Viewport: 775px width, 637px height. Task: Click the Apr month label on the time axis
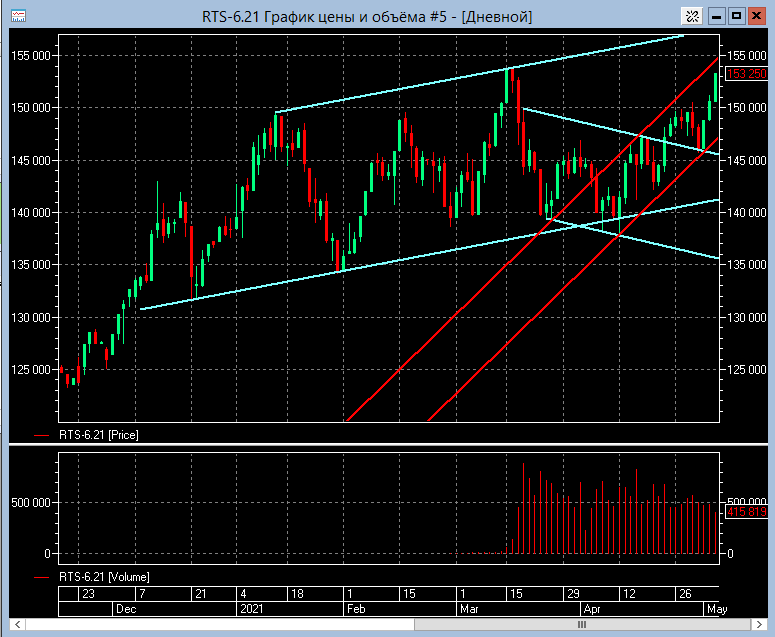[x=592, y=609]
